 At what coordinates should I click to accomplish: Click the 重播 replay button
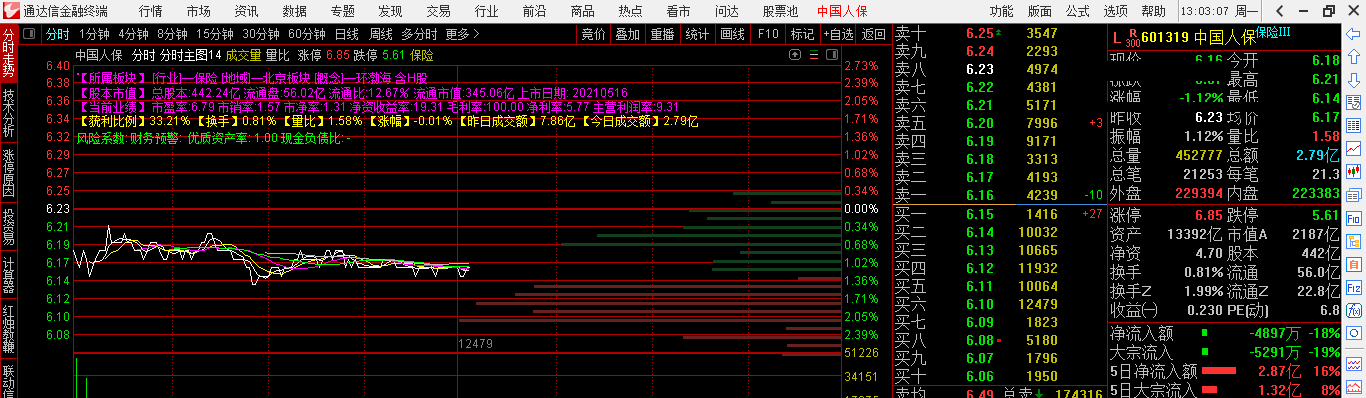[x=662, y=34]
